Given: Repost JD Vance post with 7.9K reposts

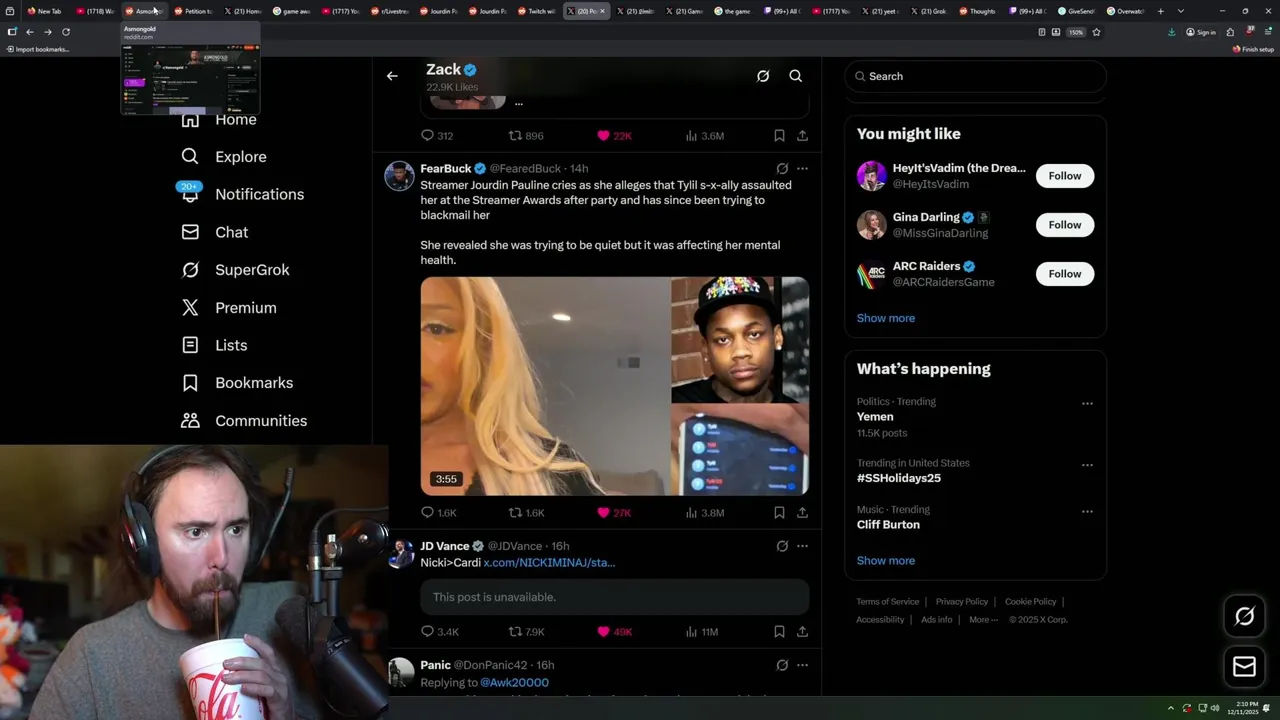Looking at the screenshot, I should (x=526, y=632).
